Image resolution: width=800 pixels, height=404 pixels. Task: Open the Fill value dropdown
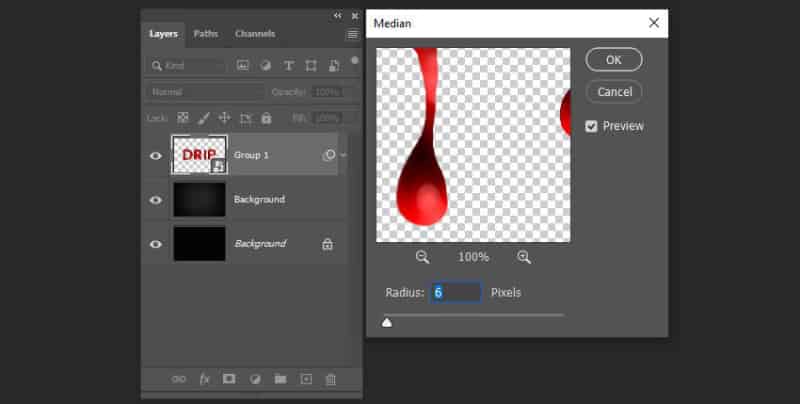click(x=334, y=118)
